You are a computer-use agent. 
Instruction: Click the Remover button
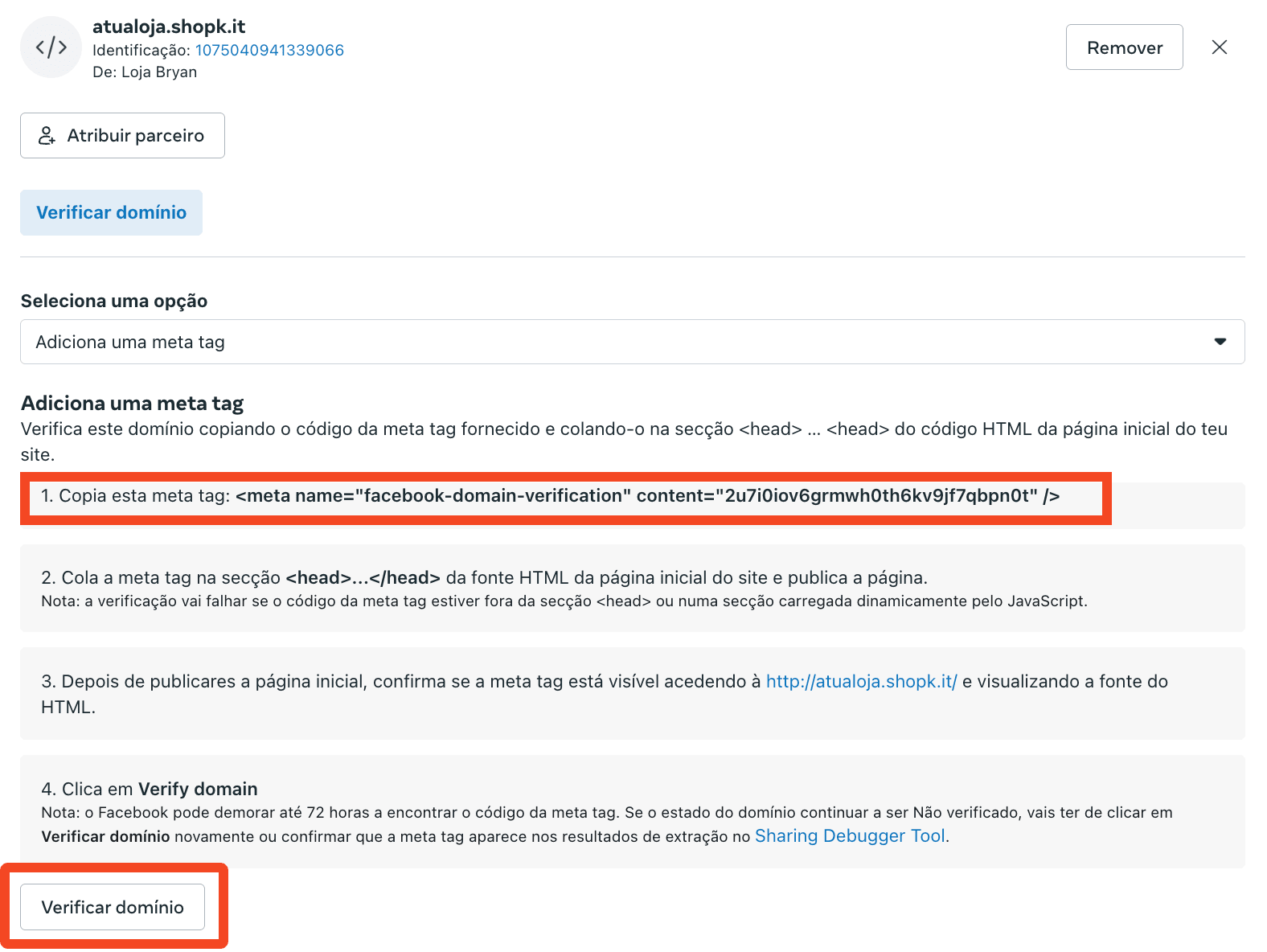tap(1124, 47)
